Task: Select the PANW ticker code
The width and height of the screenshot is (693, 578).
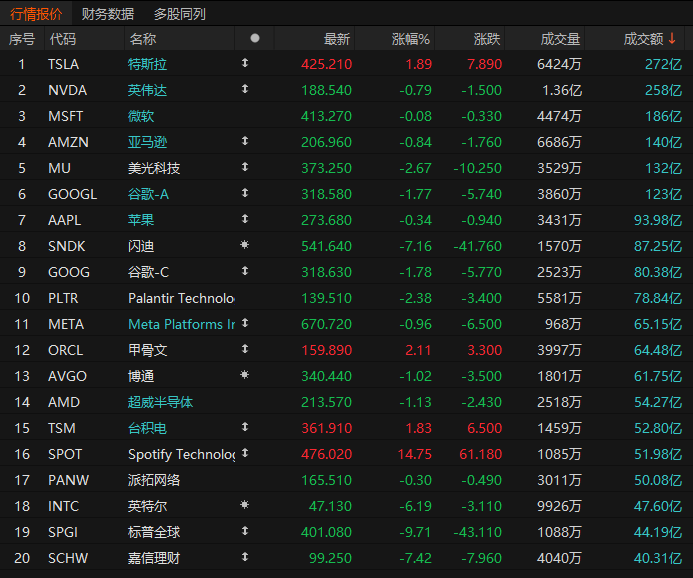Action: click(x=68, y=480)
